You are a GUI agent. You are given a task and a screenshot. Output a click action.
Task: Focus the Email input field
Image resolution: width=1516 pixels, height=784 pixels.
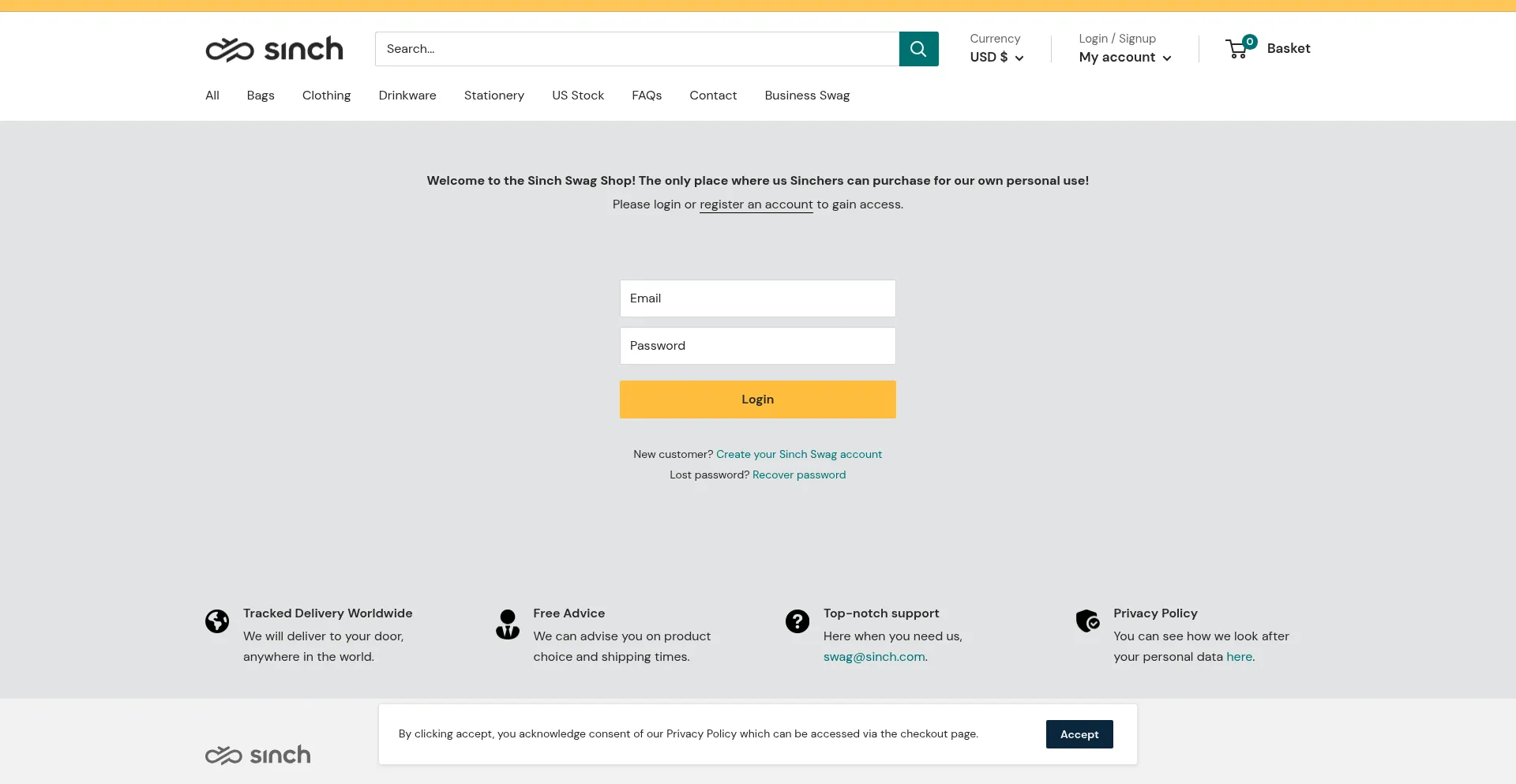tap(757, 298)
